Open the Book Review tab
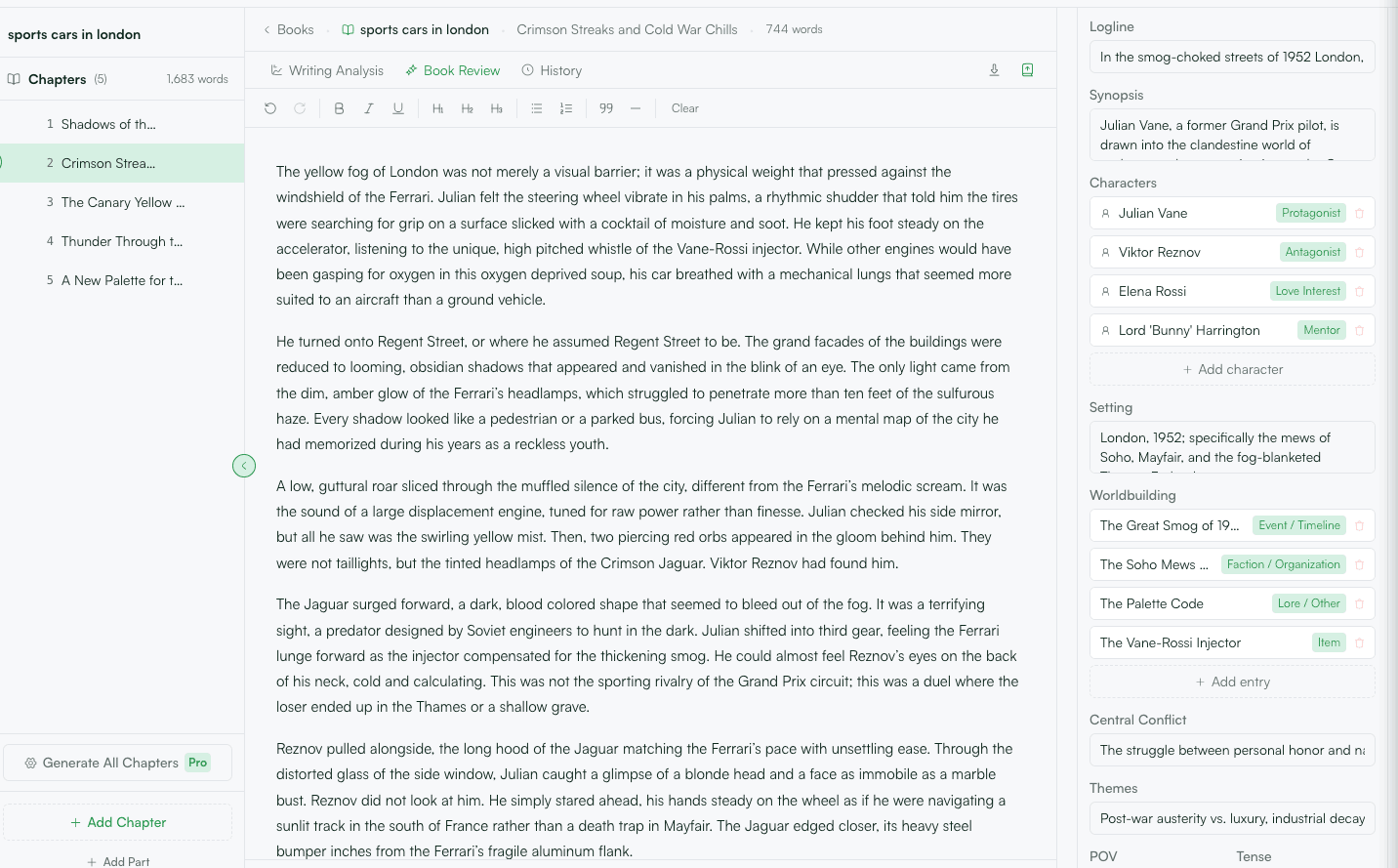1398x868 pixels. point(453,70)
